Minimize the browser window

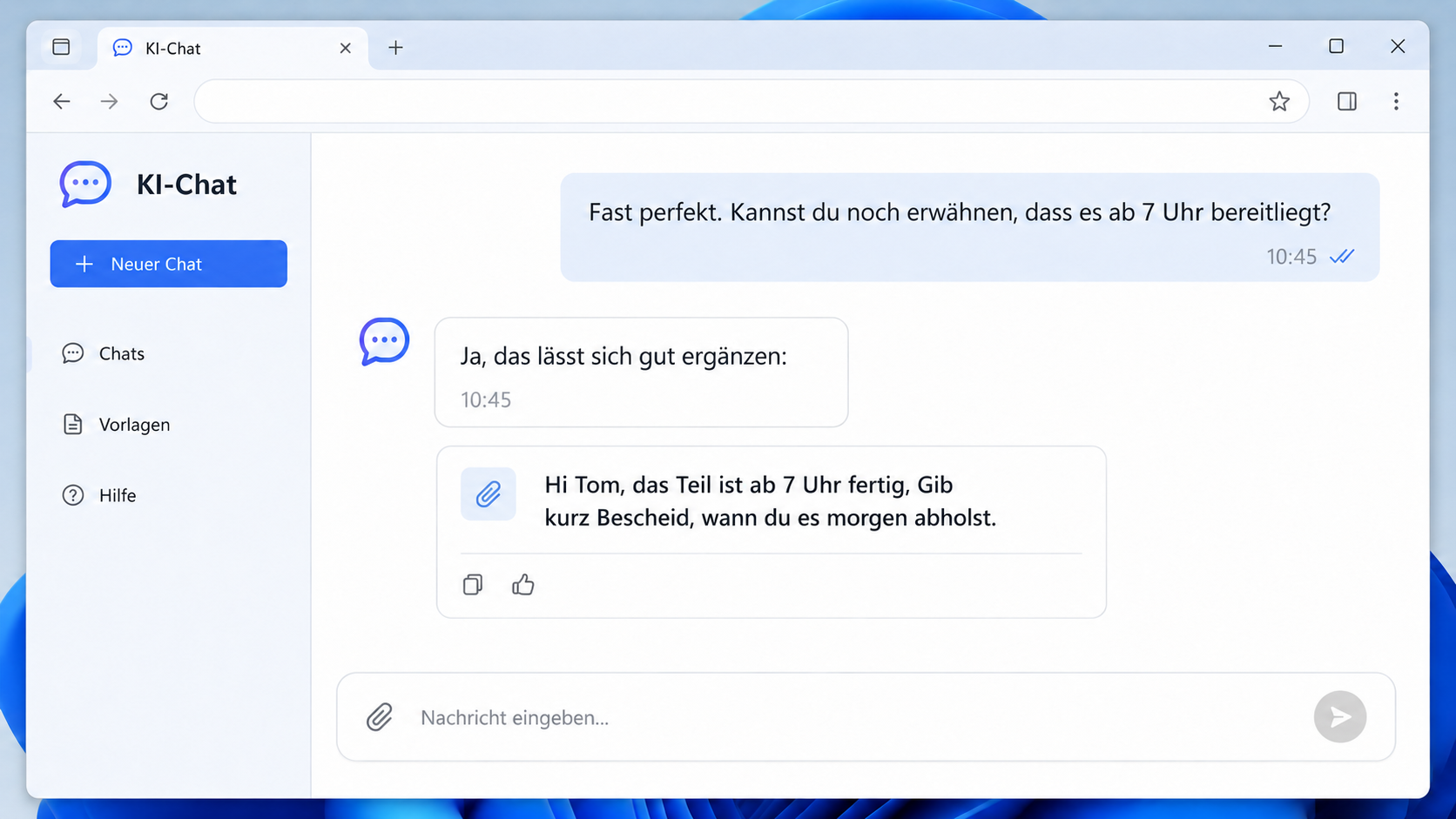point(1276,46)
